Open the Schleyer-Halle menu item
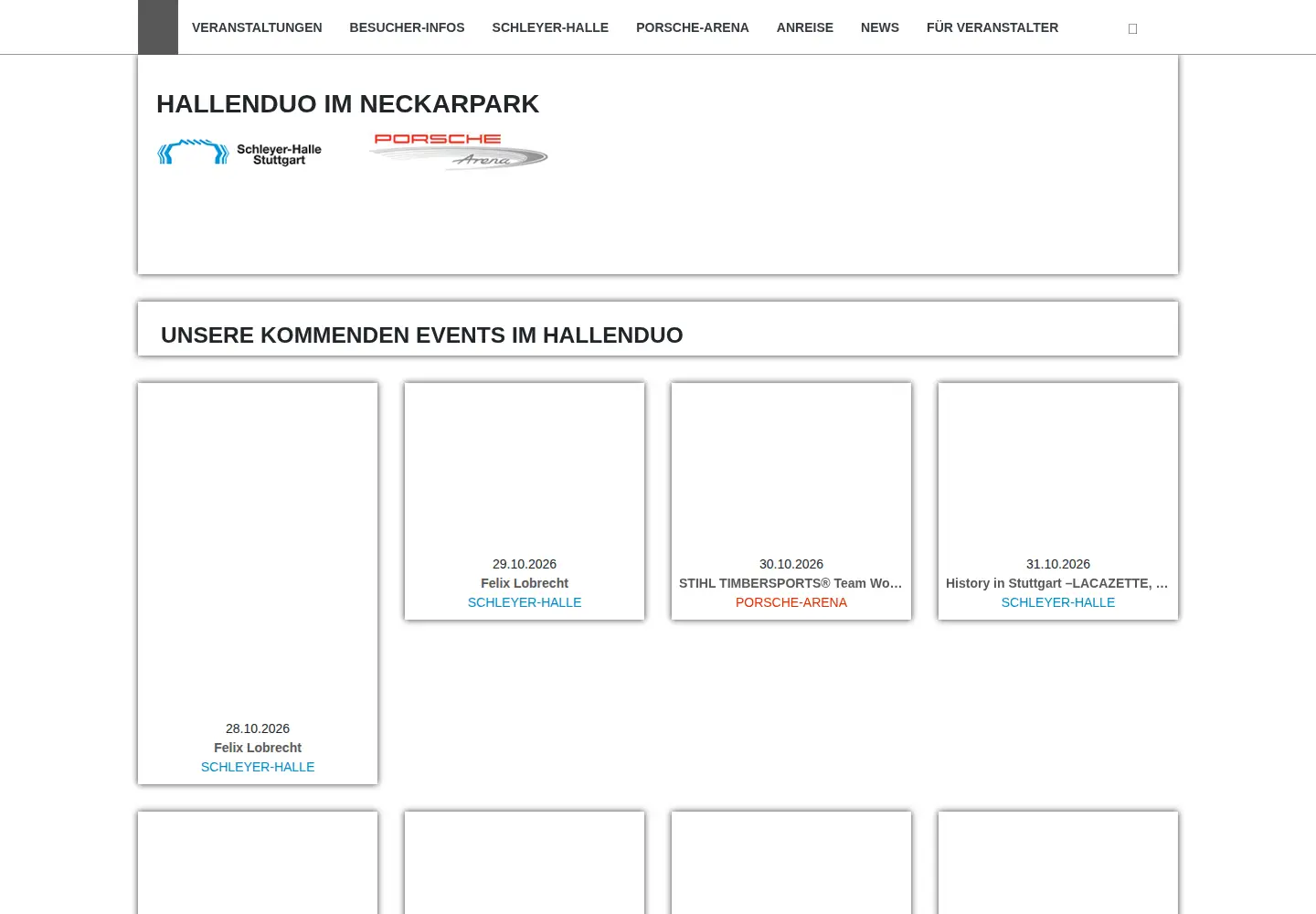Screen dimensions: 1316x914 pos(550,27)
